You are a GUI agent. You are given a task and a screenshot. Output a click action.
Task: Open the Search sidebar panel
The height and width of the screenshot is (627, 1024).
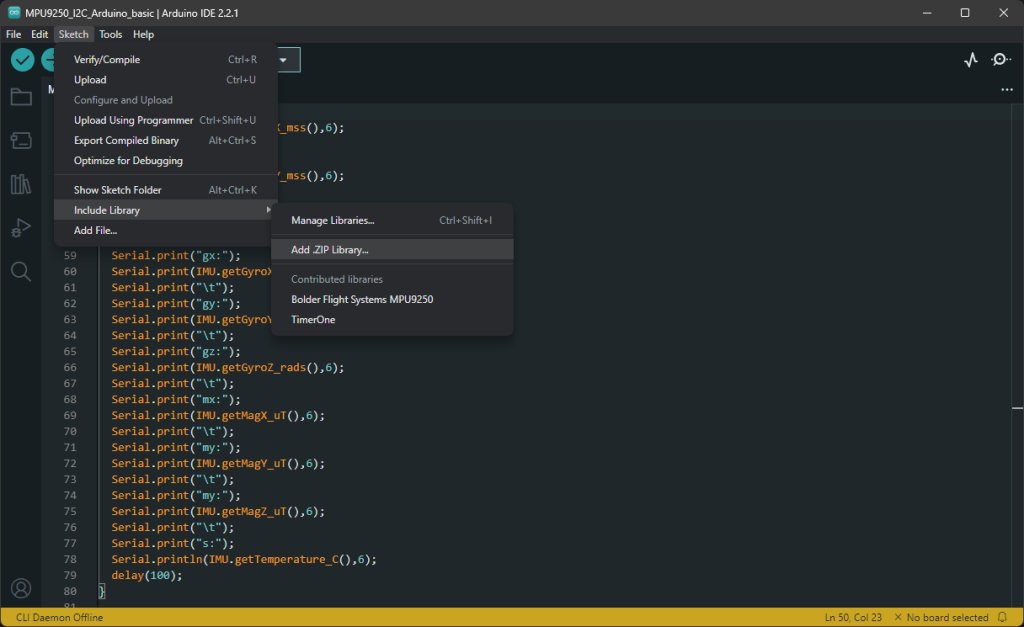tap(22, 270)
